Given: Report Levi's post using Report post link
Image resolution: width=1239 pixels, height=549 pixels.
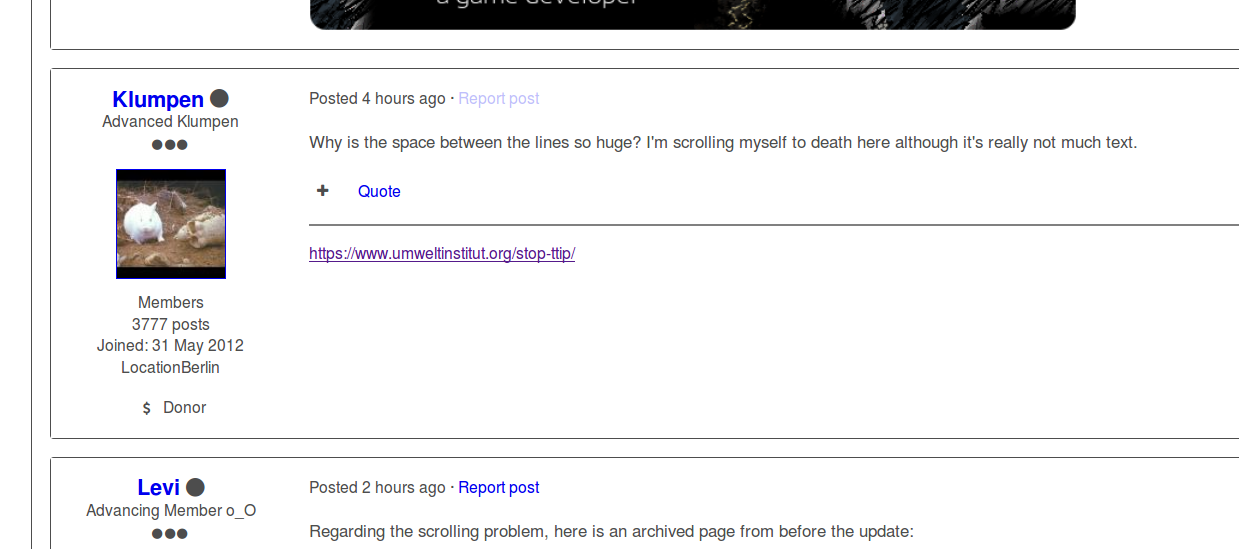Looking at the screenshot, I should [498, 487].
